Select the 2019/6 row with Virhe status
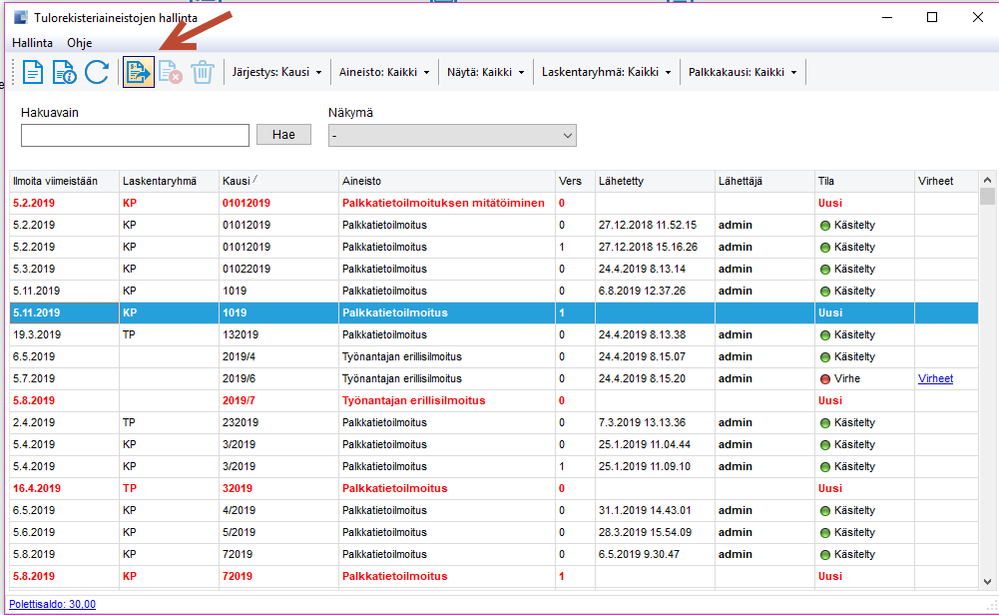The width and height of the screenshot is (999, 615). (x=494, y=379)
